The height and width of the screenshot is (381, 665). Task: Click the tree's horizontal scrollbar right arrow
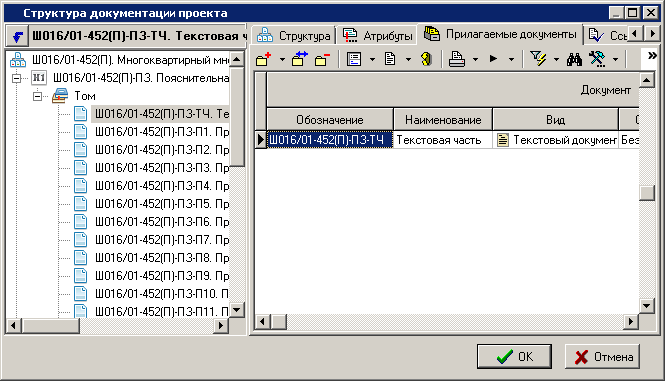tap(221, 325)
